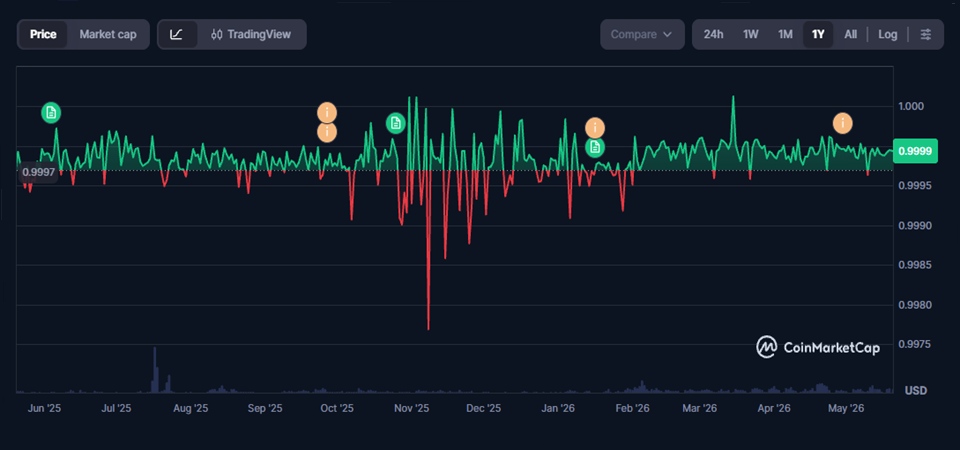Switch to the Price tab
Screen dimensions: 960x450
[43, 34]
